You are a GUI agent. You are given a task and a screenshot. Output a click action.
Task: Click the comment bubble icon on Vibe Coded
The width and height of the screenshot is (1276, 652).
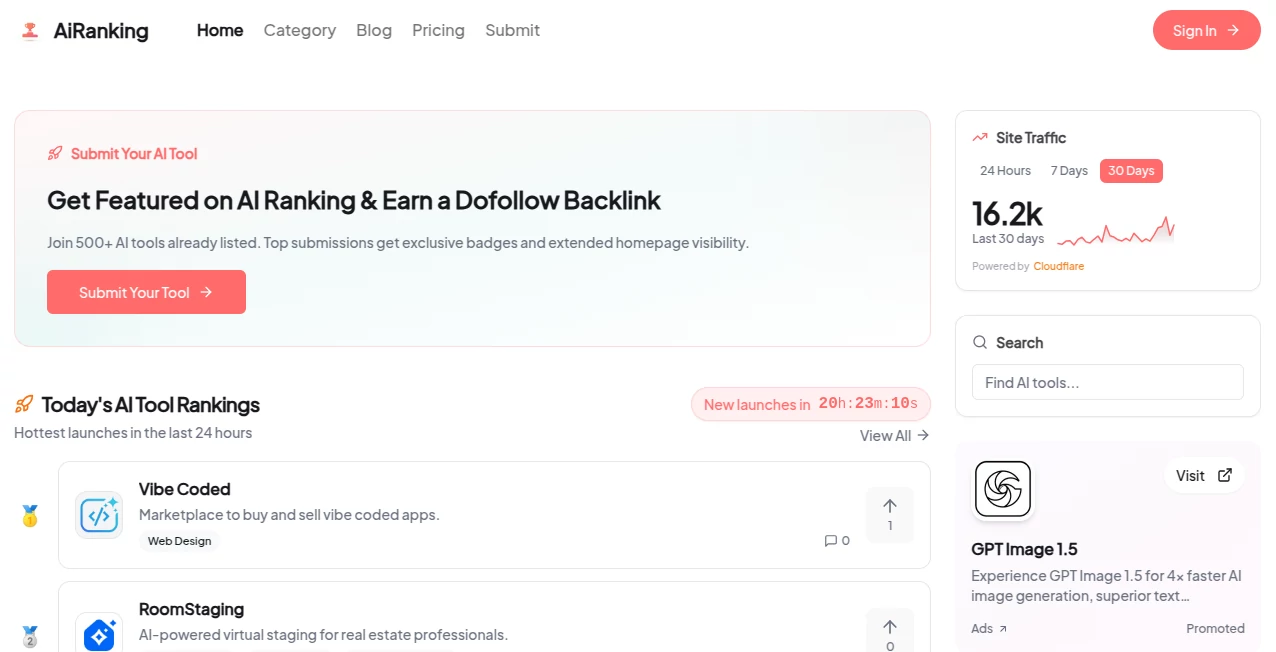[x=829, y=540]
